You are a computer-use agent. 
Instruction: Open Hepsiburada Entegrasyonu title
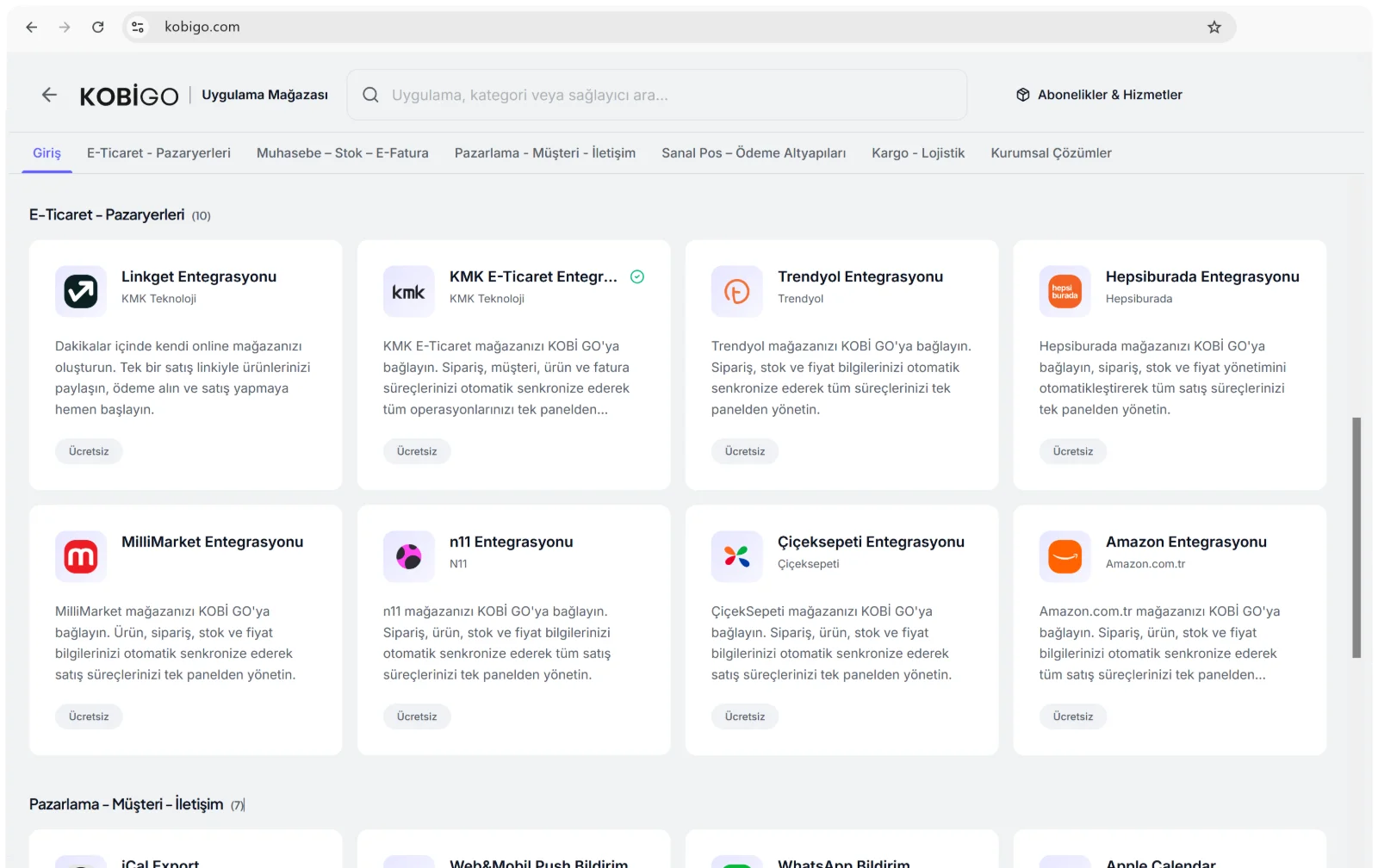point(1202,276)
